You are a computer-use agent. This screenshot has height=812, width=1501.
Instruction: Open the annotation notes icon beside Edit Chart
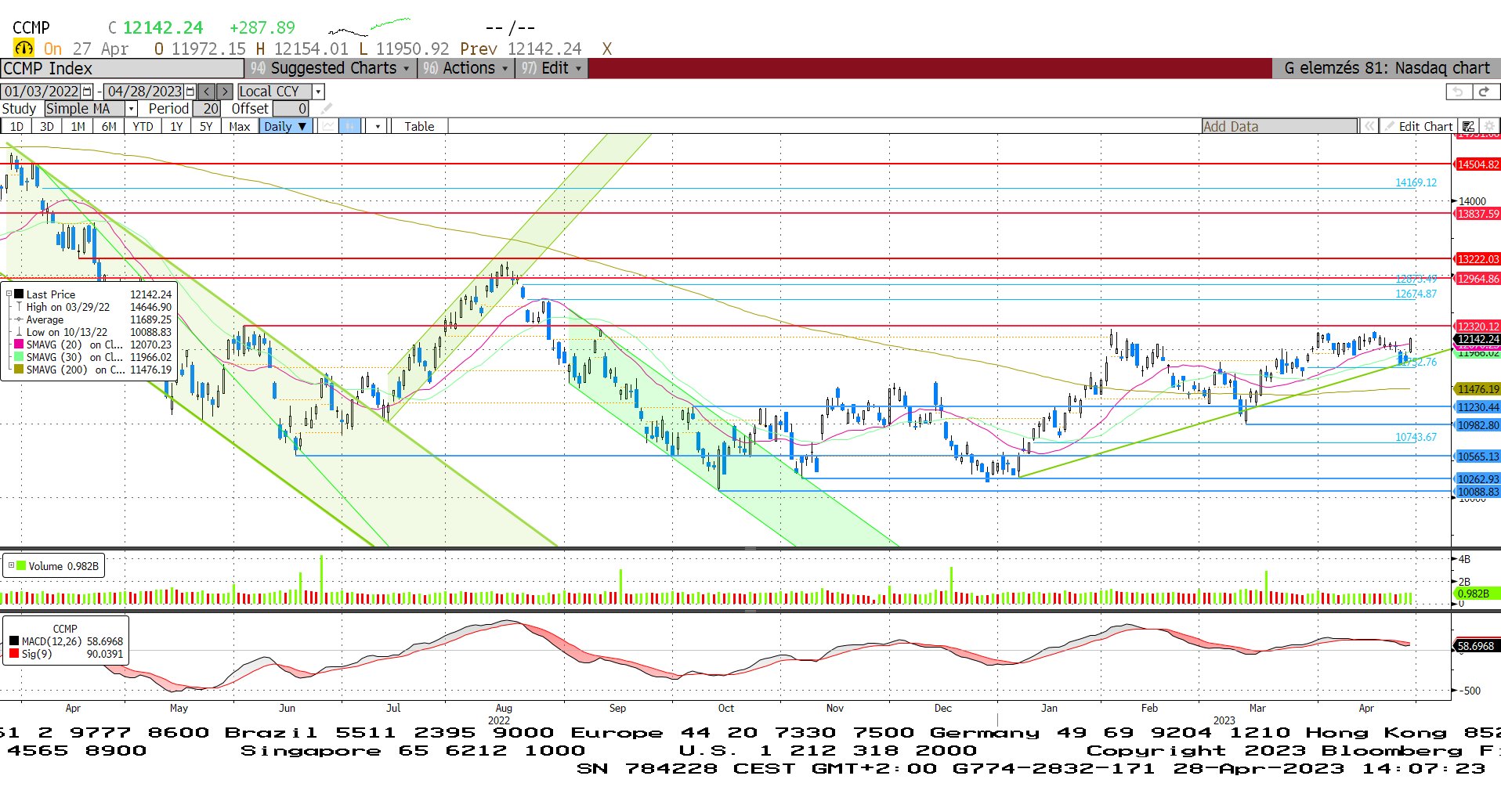(1469, 126)
